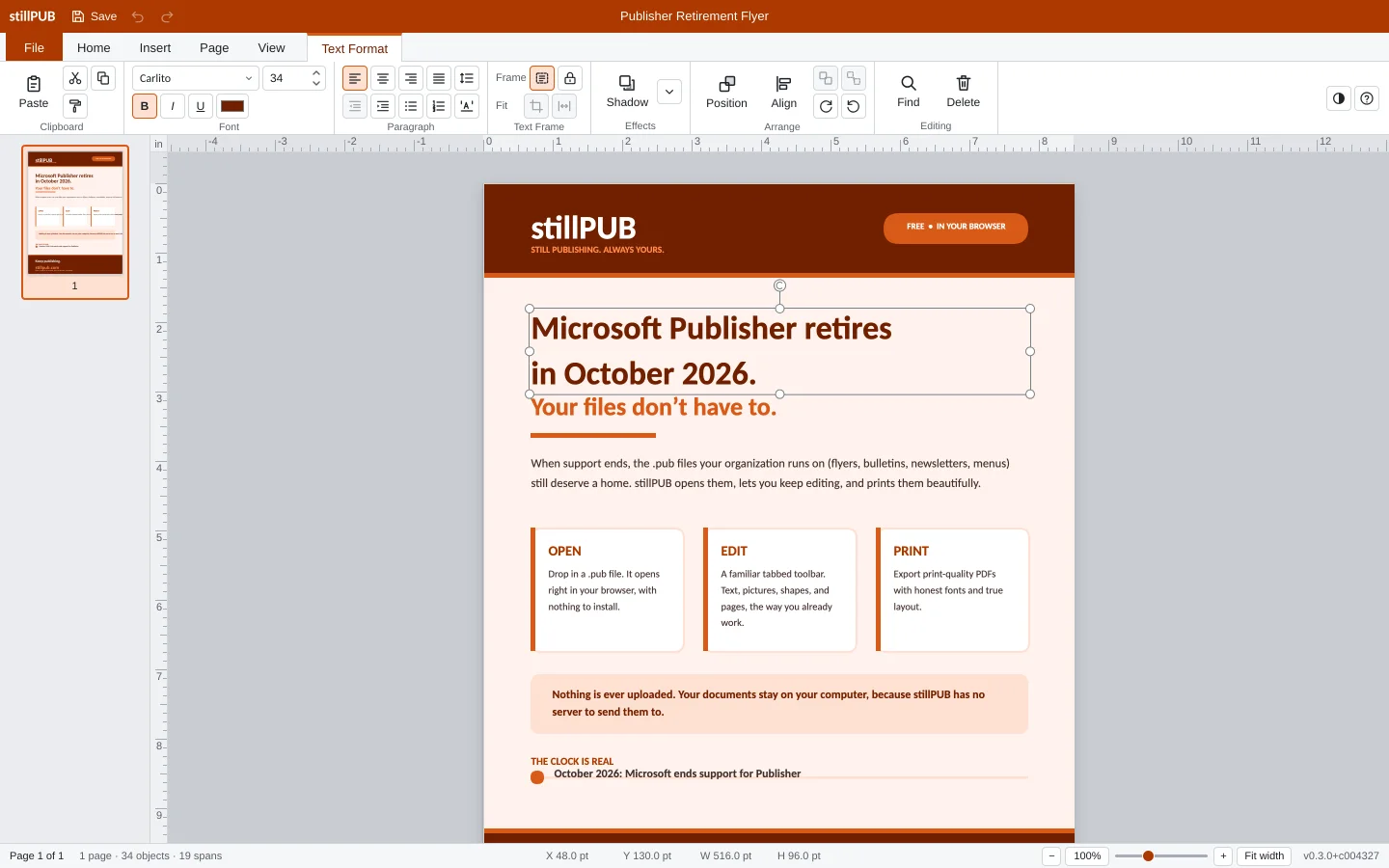
Task: Open the Carlito font family dropdown
Action: tap(196, 78)
